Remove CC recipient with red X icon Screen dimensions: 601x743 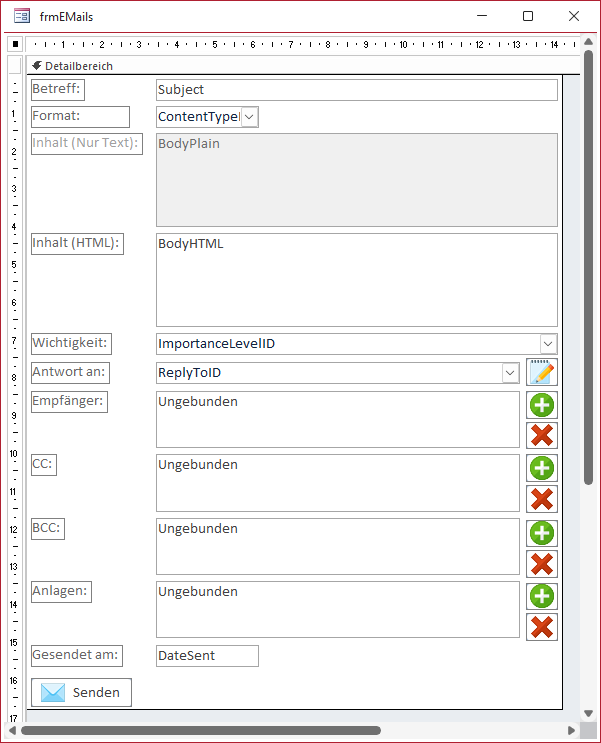[x=542, y=499]
